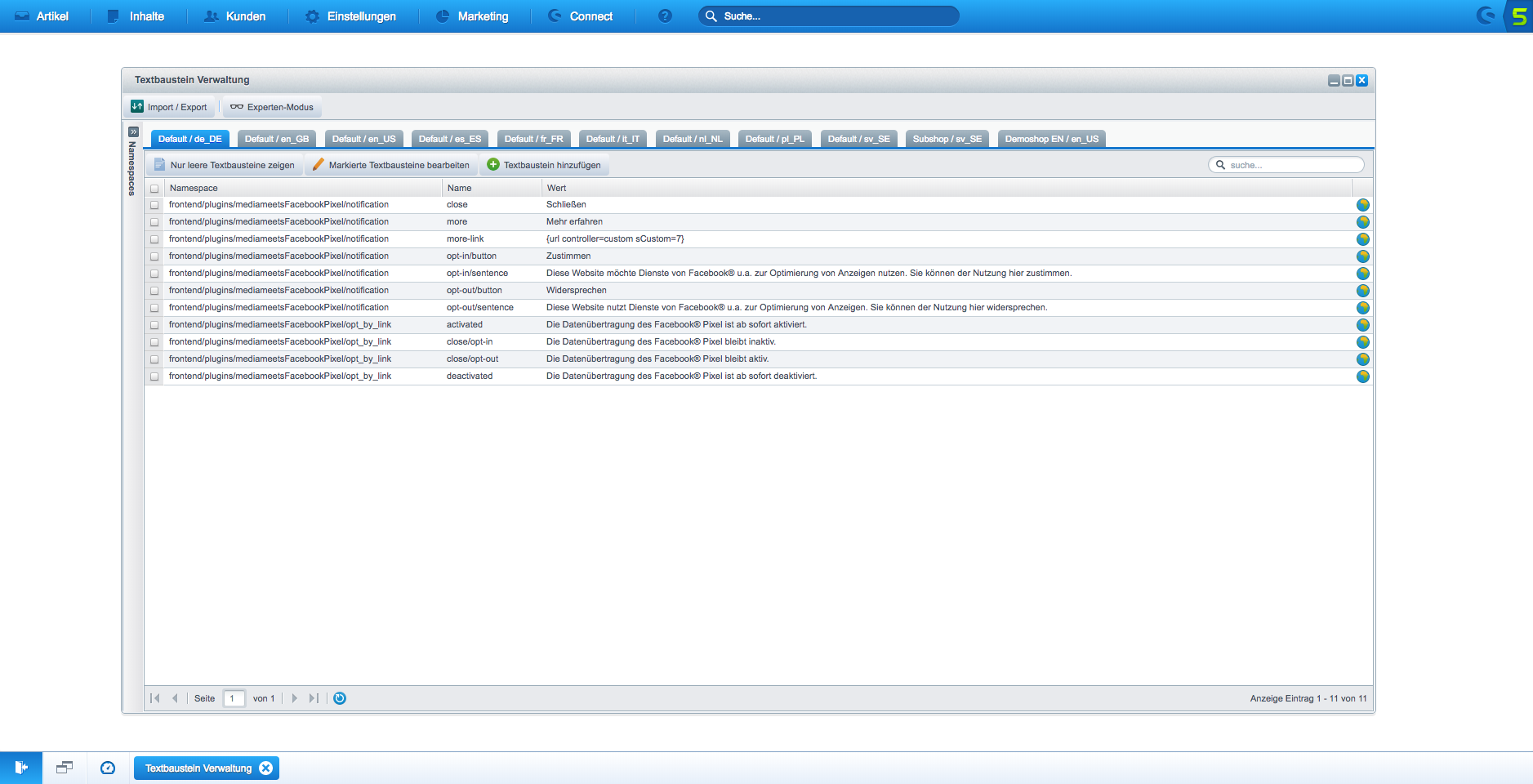The width and height of the screenshot is (1533, 784).
Task: Click globe icon in 'more-link' row
Action: pos(1362,239)
